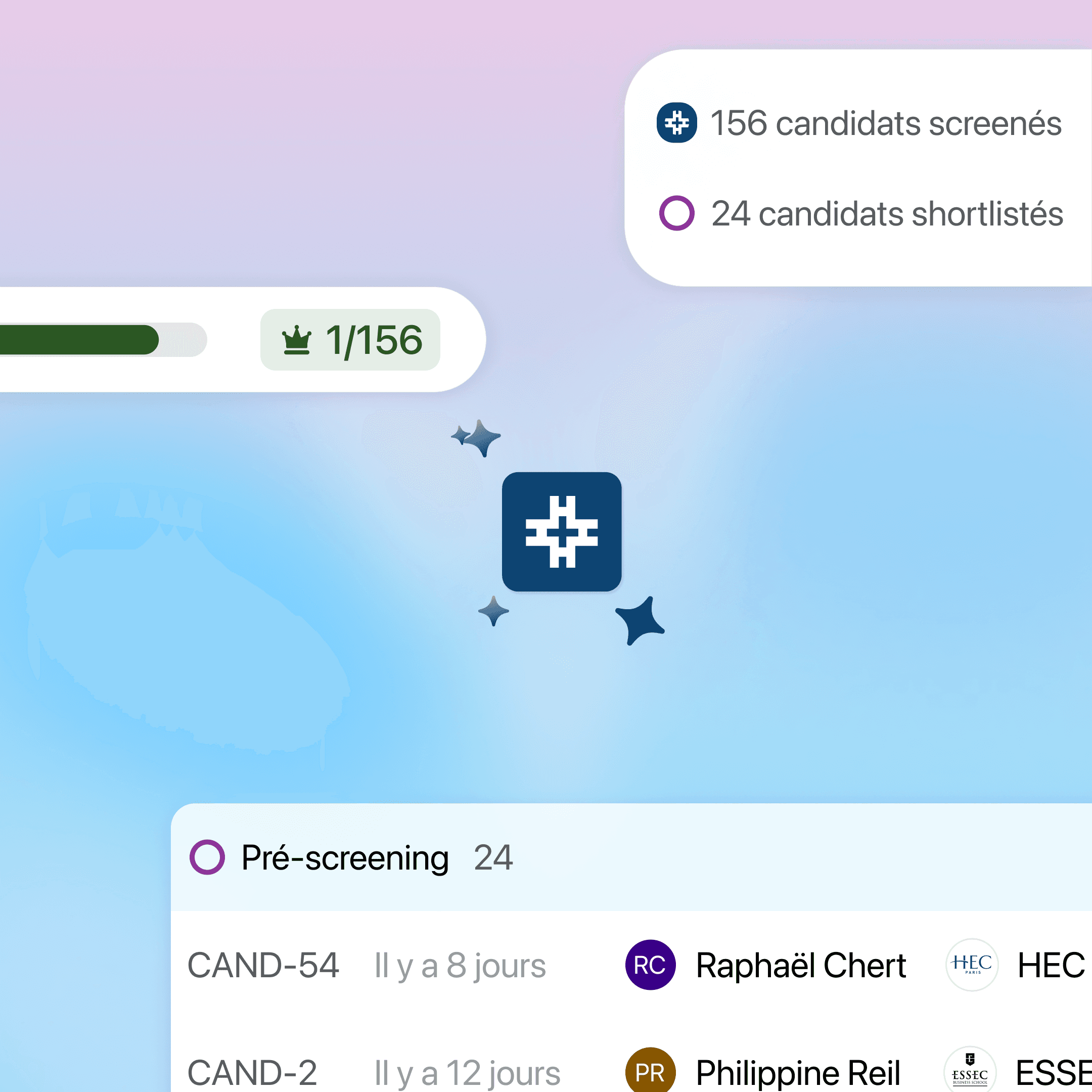Click the large dark sparkle star icon
The height and width of the screenshot is (1092, 1092).
pyautogui.click(x=640, y=620)
